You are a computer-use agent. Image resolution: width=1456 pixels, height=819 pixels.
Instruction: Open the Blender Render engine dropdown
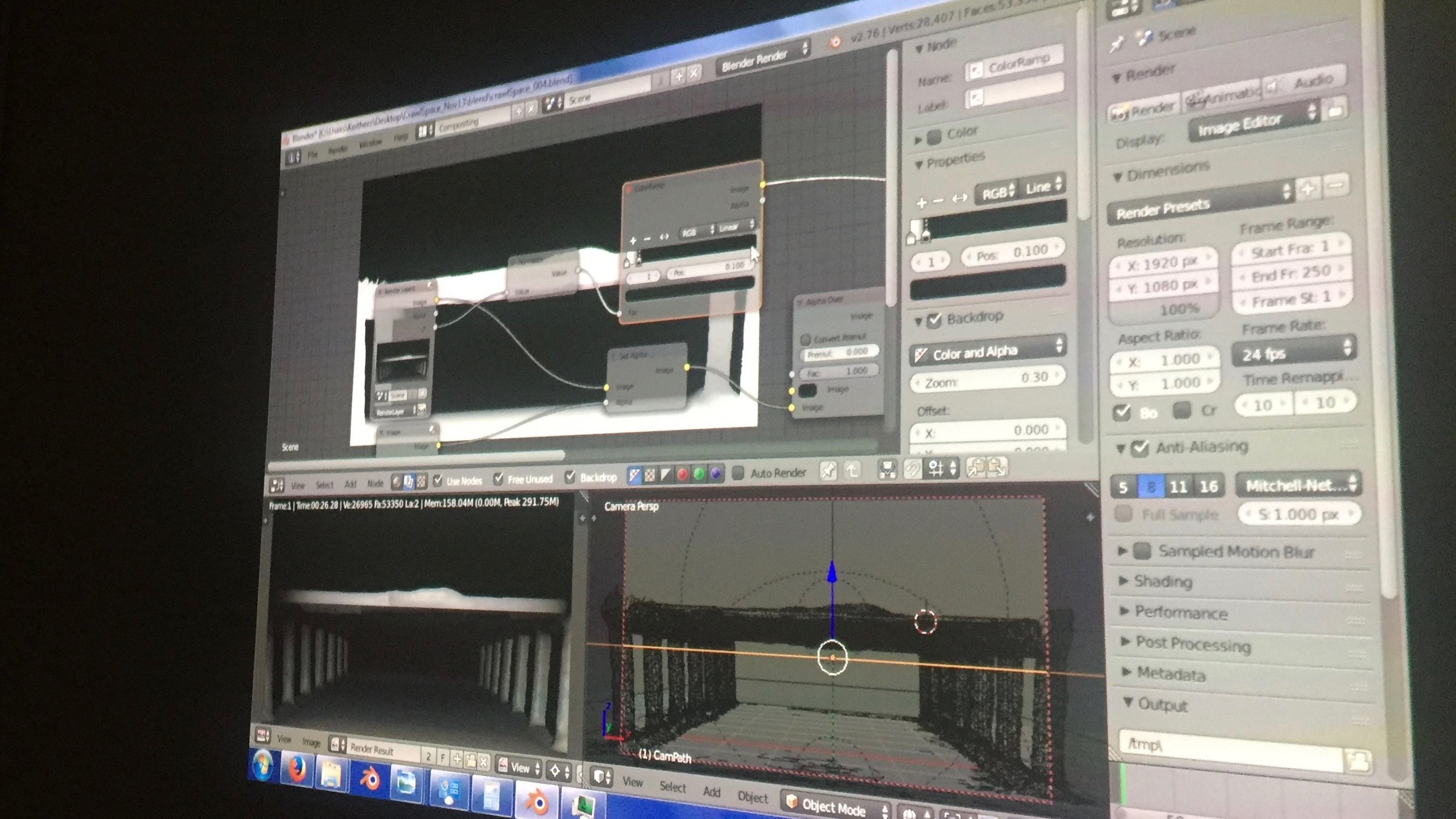pyautogui.click(x=764, y=58)
